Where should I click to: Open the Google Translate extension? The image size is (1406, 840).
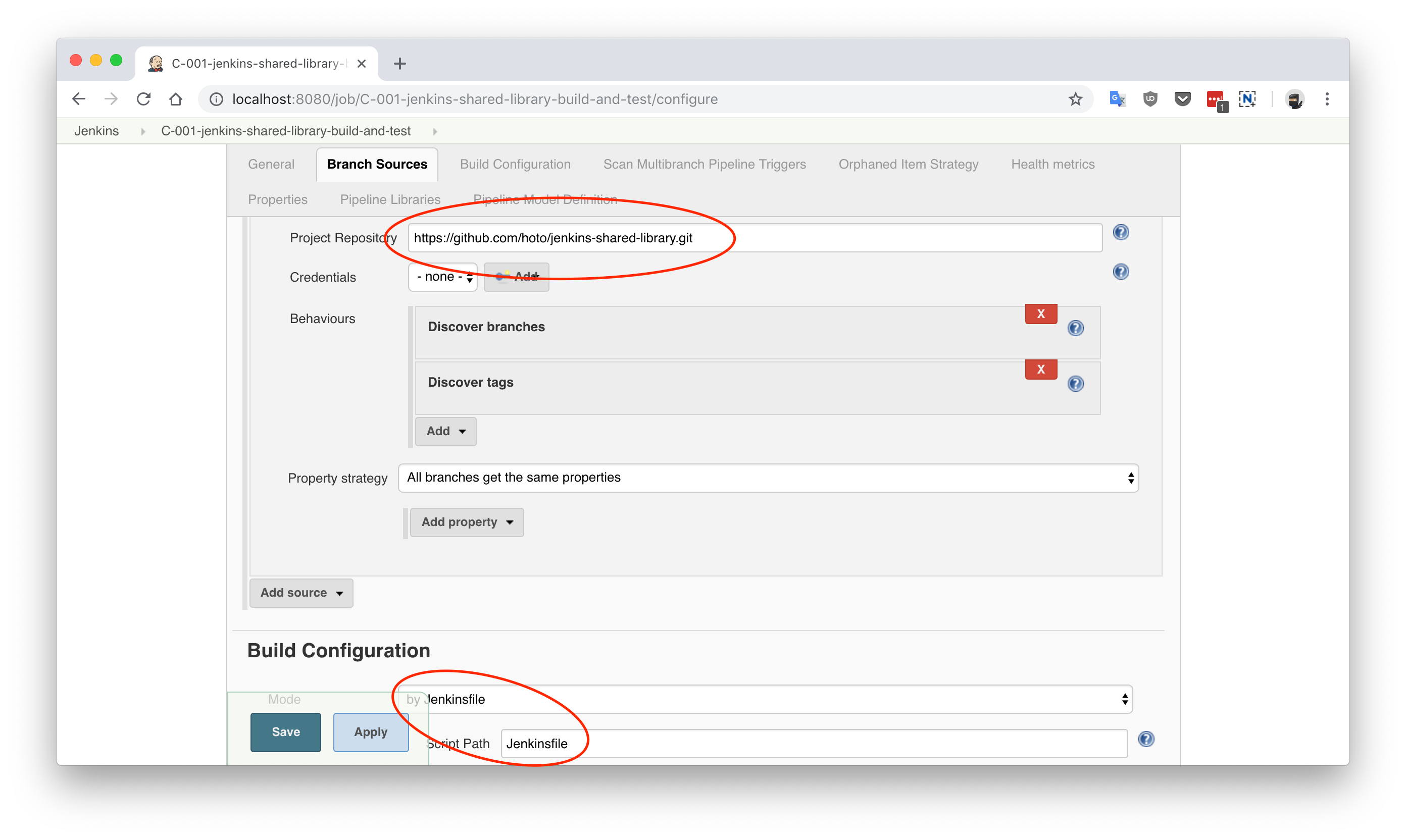[1117, 99]
